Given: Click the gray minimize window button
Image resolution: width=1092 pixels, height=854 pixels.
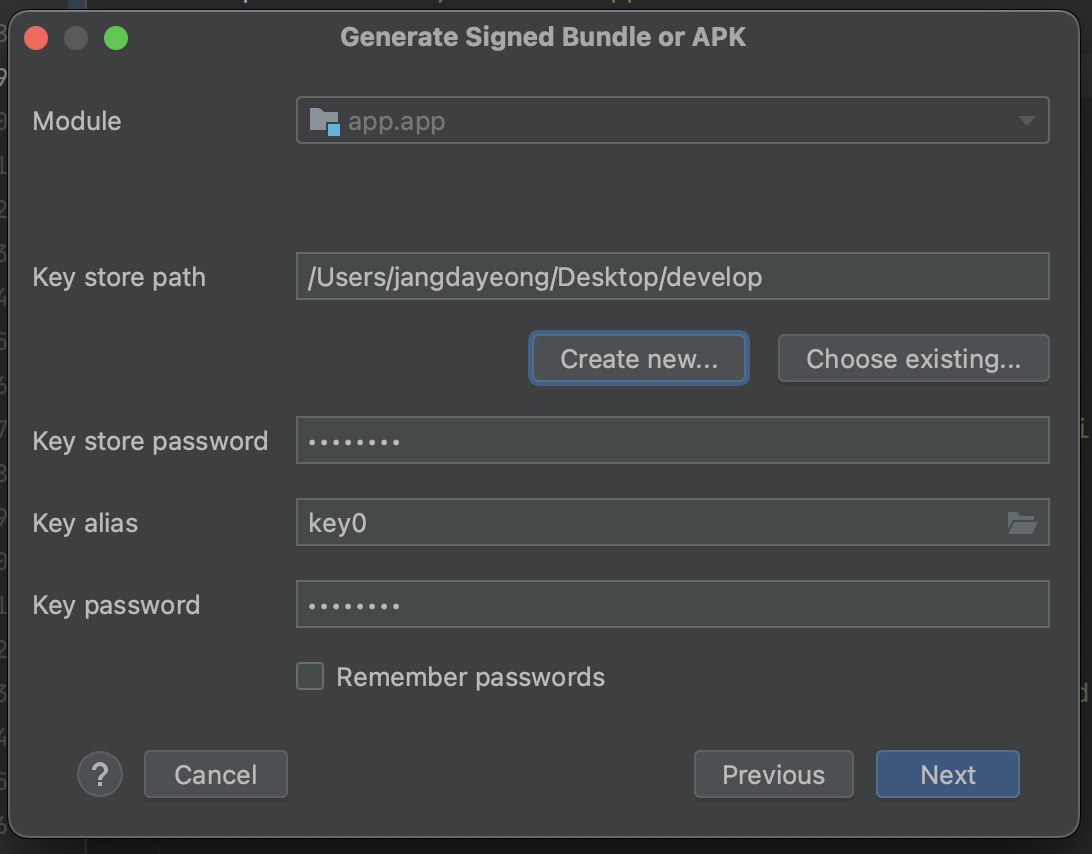Looking at the screenshot, I should (x=76, y=39).
